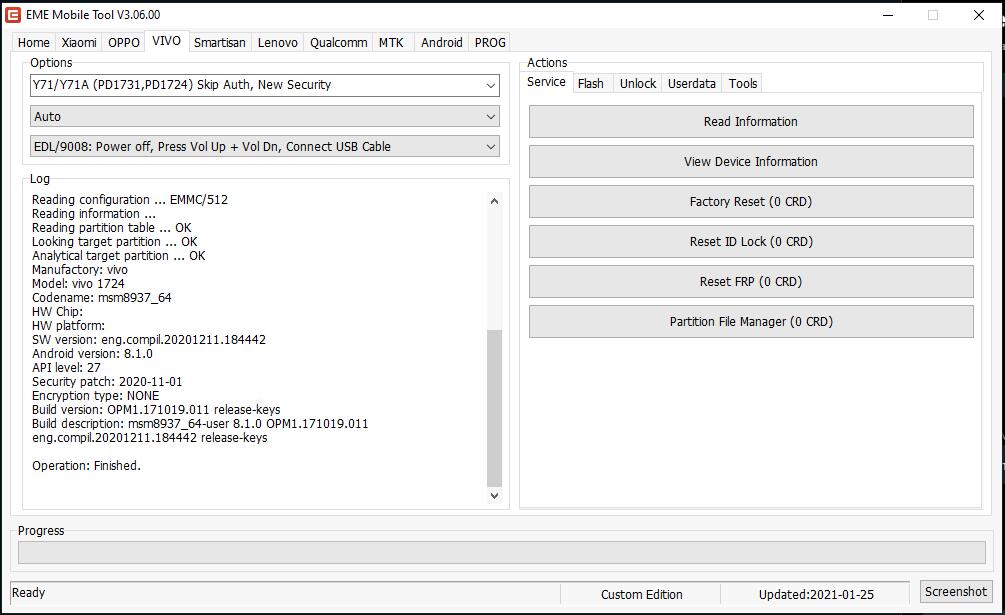Switch to the Qualcomm tab
Image resolution: width=1005 pixels, height=615 pixels.
(x=338, y=42)
